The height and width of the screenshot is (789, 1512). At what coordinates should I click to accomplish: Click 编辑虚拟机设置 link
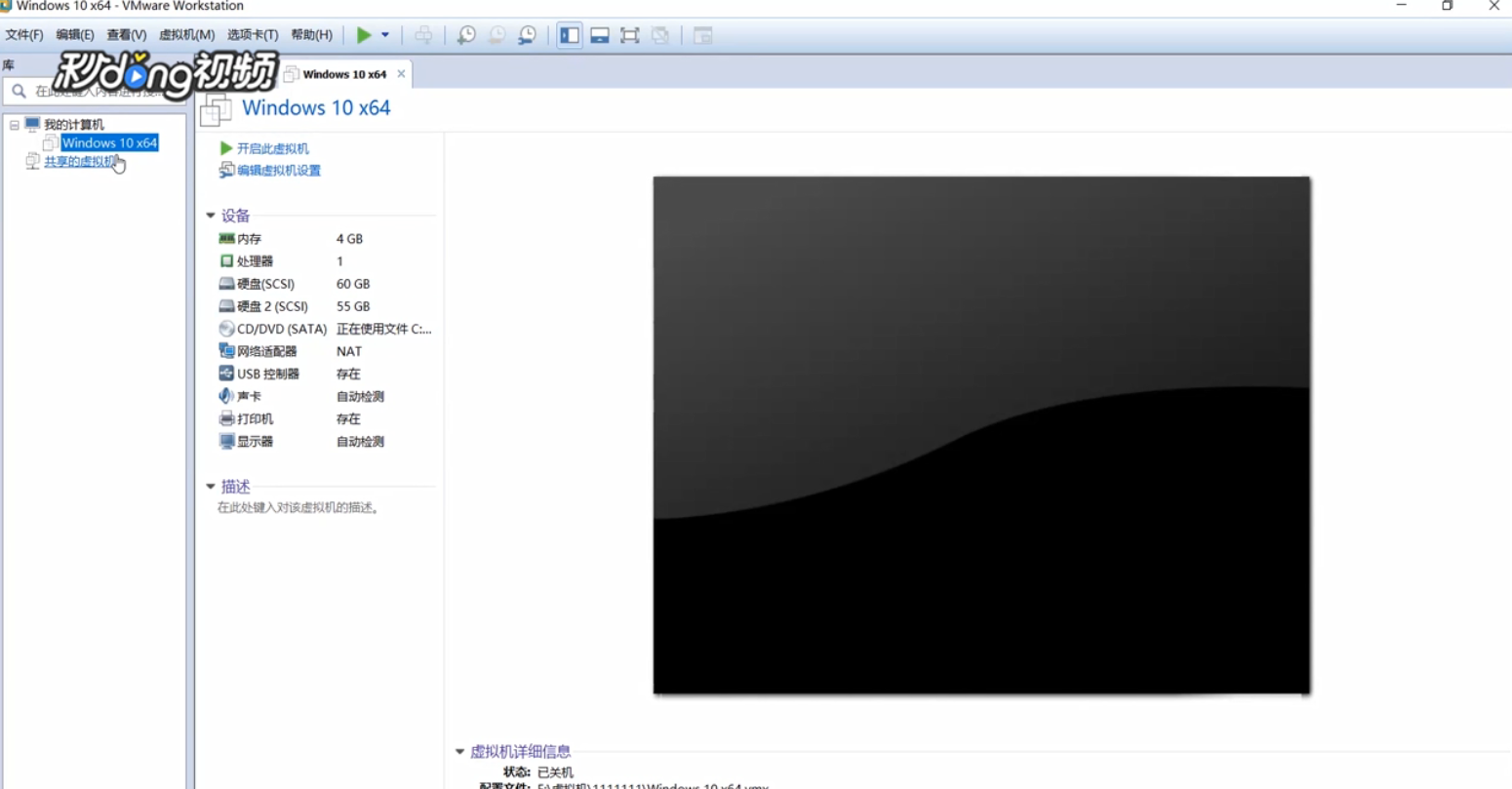pyautogui.click(x=279, y=171)
